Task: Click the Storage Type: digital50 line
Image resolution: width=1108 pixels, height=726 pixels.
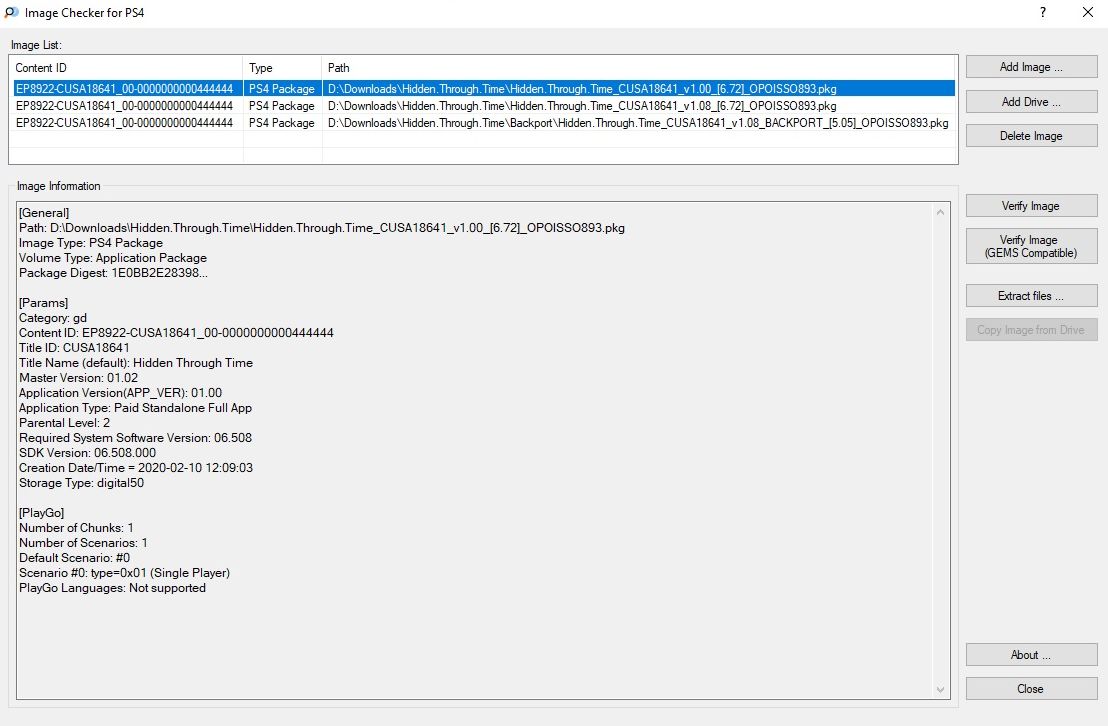Action: 81,483
